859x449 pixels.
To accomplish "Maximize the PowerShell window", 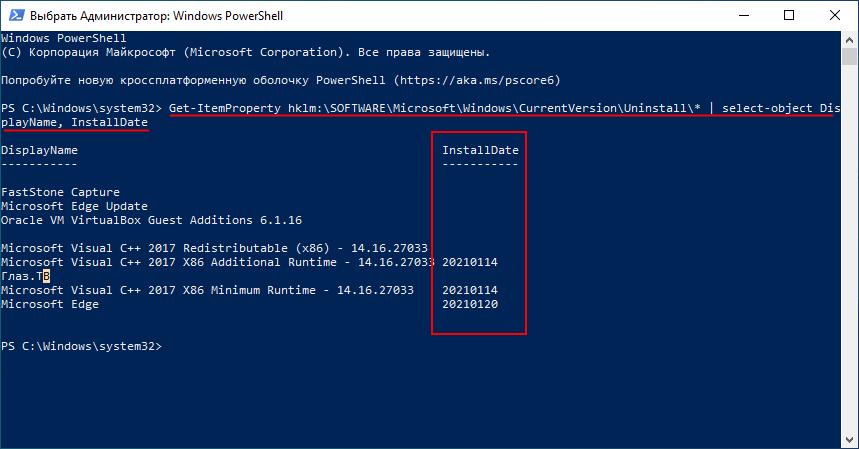I will (x=789, y=15).
